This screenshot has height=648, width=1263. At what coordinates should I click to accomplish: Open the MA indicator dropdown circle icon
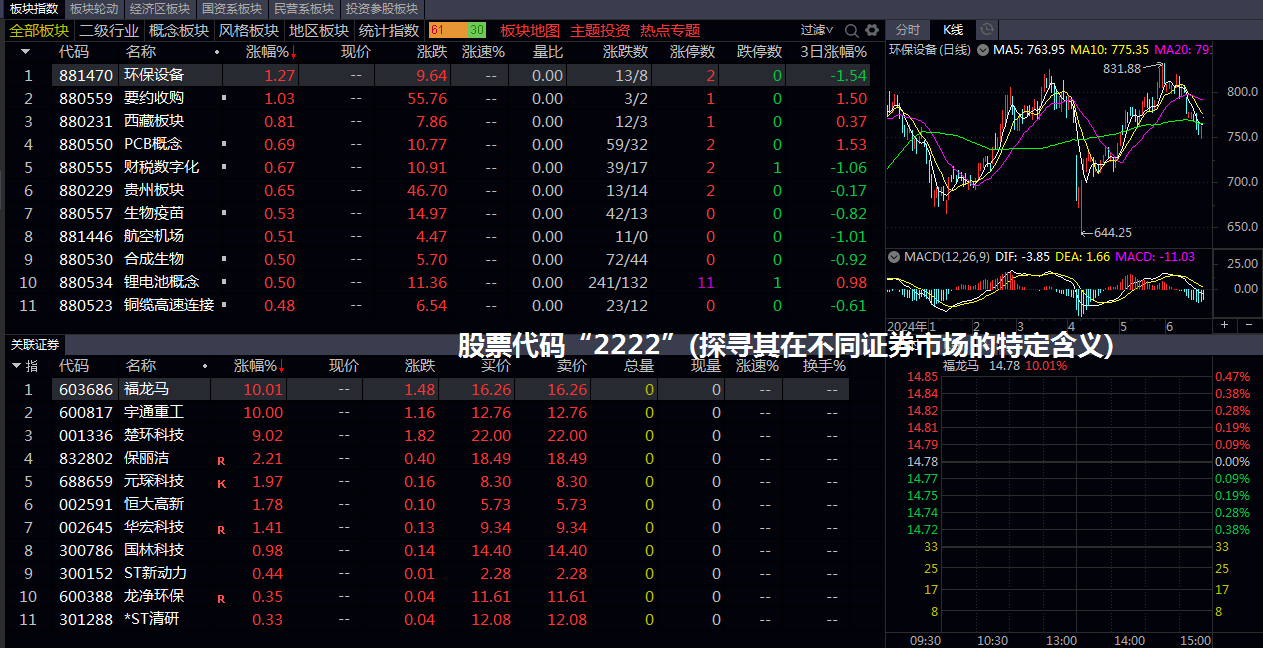click(982, 49)
